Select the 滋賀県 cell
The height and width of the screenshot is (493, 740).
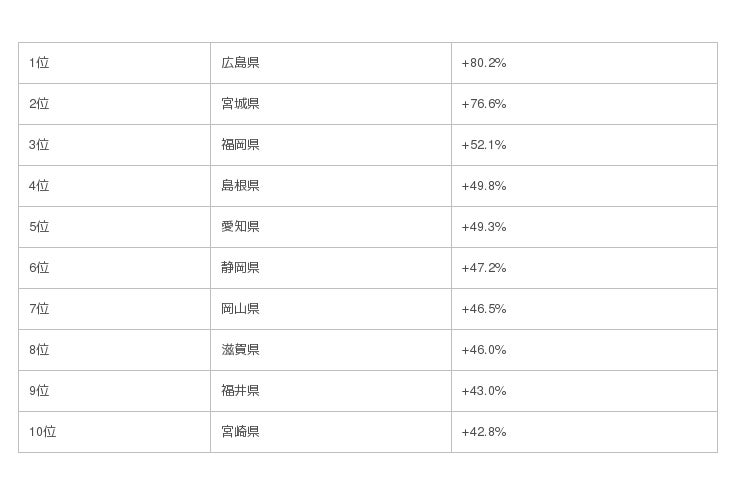click(x=240, y=350)
